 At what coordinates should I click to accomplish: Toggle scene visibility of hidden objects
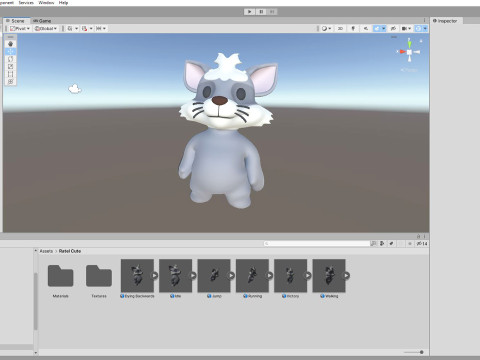[x=393, y=29]
